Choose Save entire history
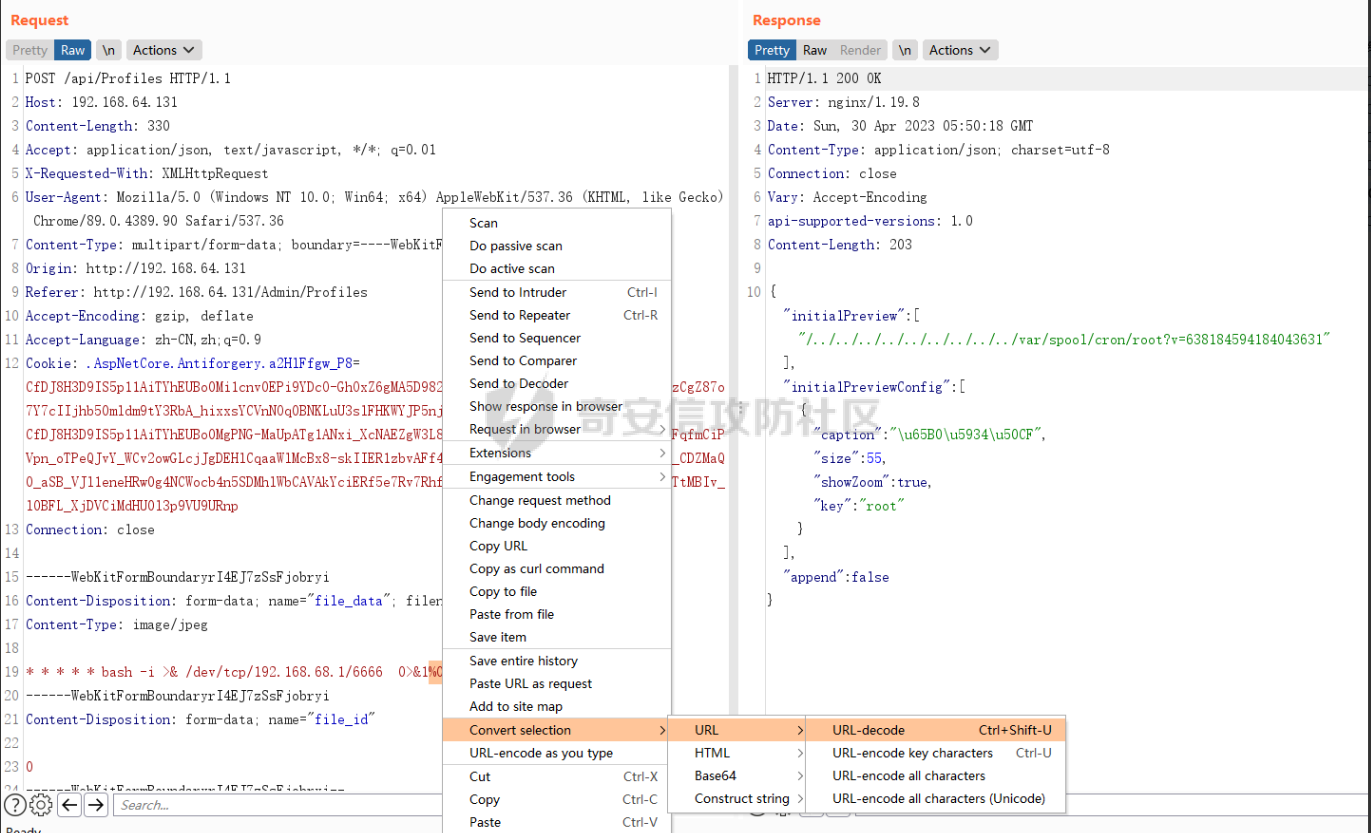The width and height of the screenshot is (1371, 833). coord(557,661)
